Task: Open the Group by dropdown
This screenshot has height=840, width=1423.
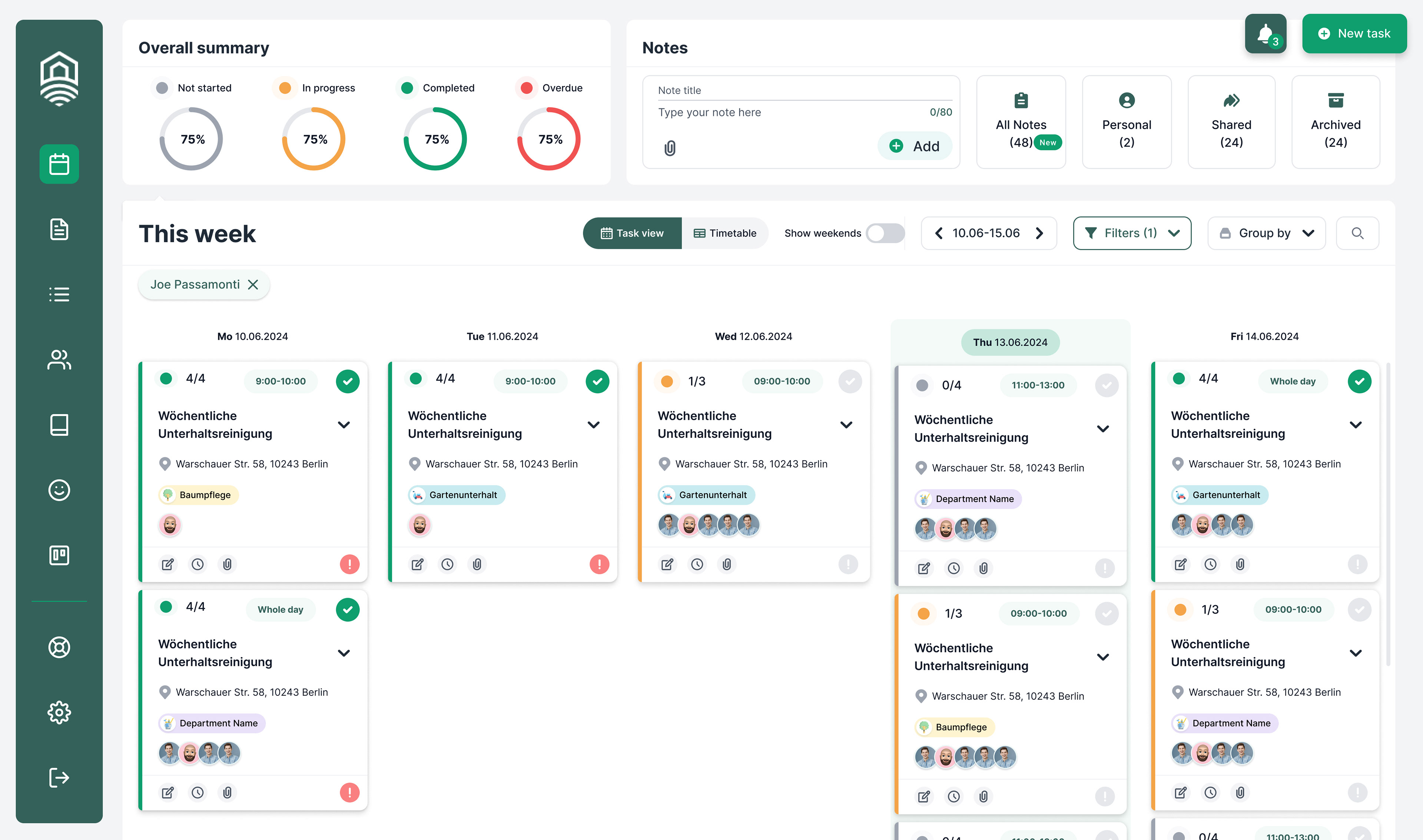Action: [x=1266, y=233]
